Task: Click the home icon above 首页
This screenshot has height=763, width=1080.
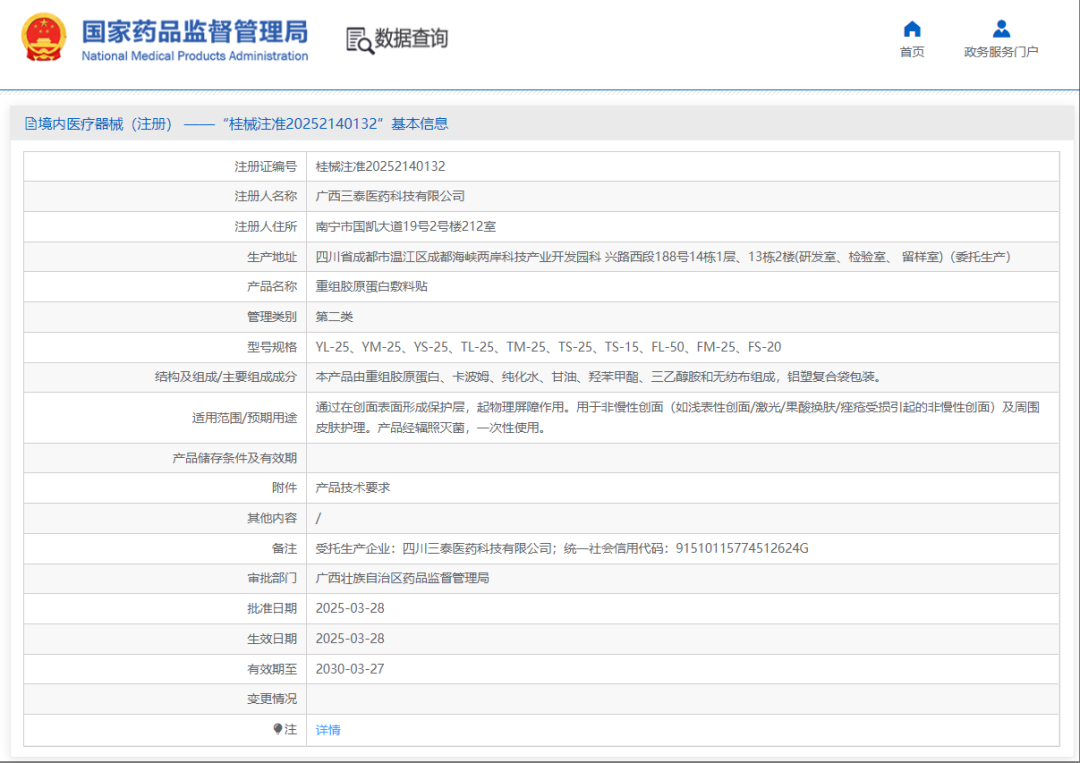Action: pyautogui.click(x=911, y=30)
